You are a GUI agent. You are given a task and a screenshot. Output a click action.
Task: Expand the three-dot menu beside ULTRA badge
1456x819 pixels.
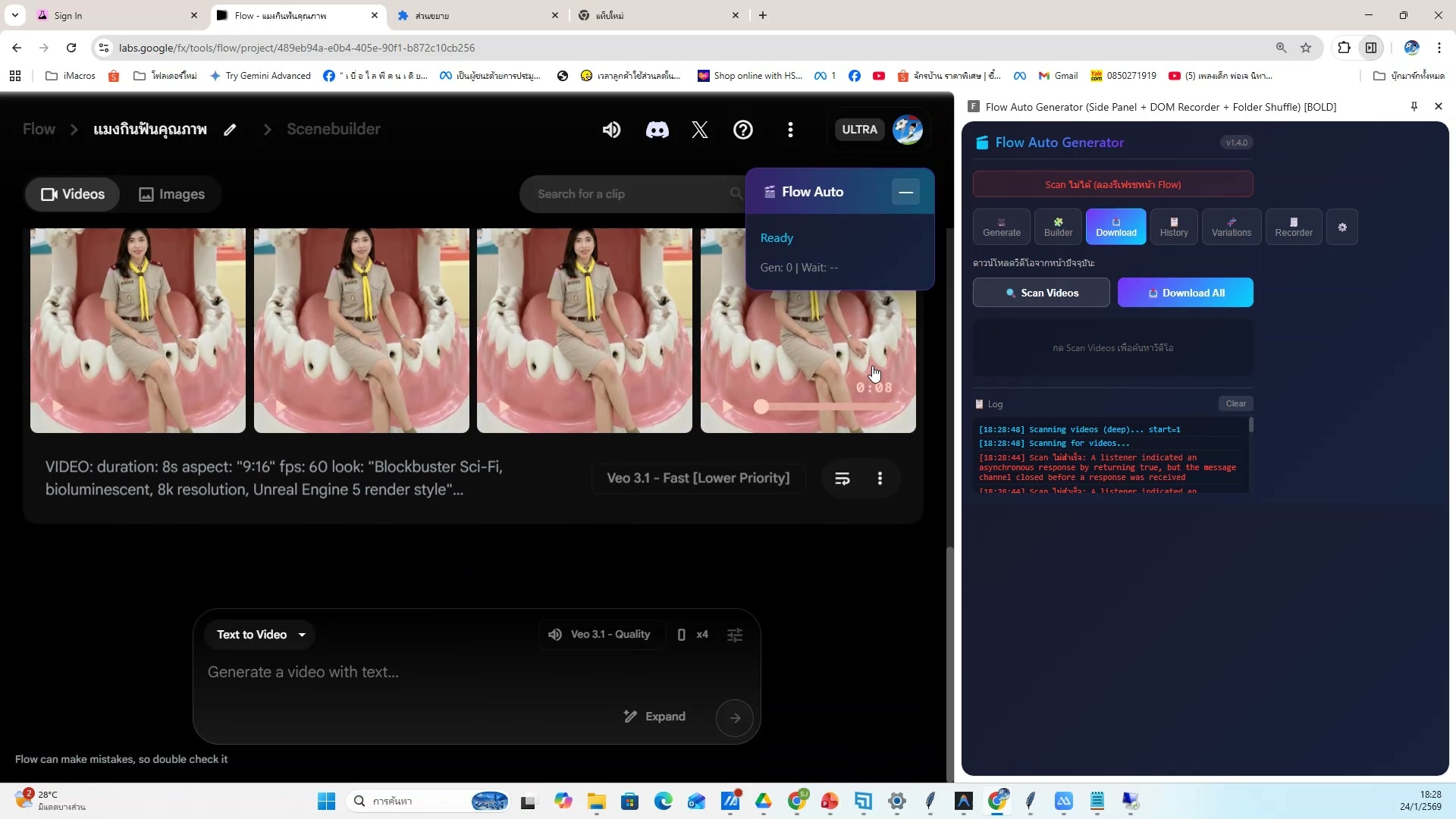coord(791,130)
